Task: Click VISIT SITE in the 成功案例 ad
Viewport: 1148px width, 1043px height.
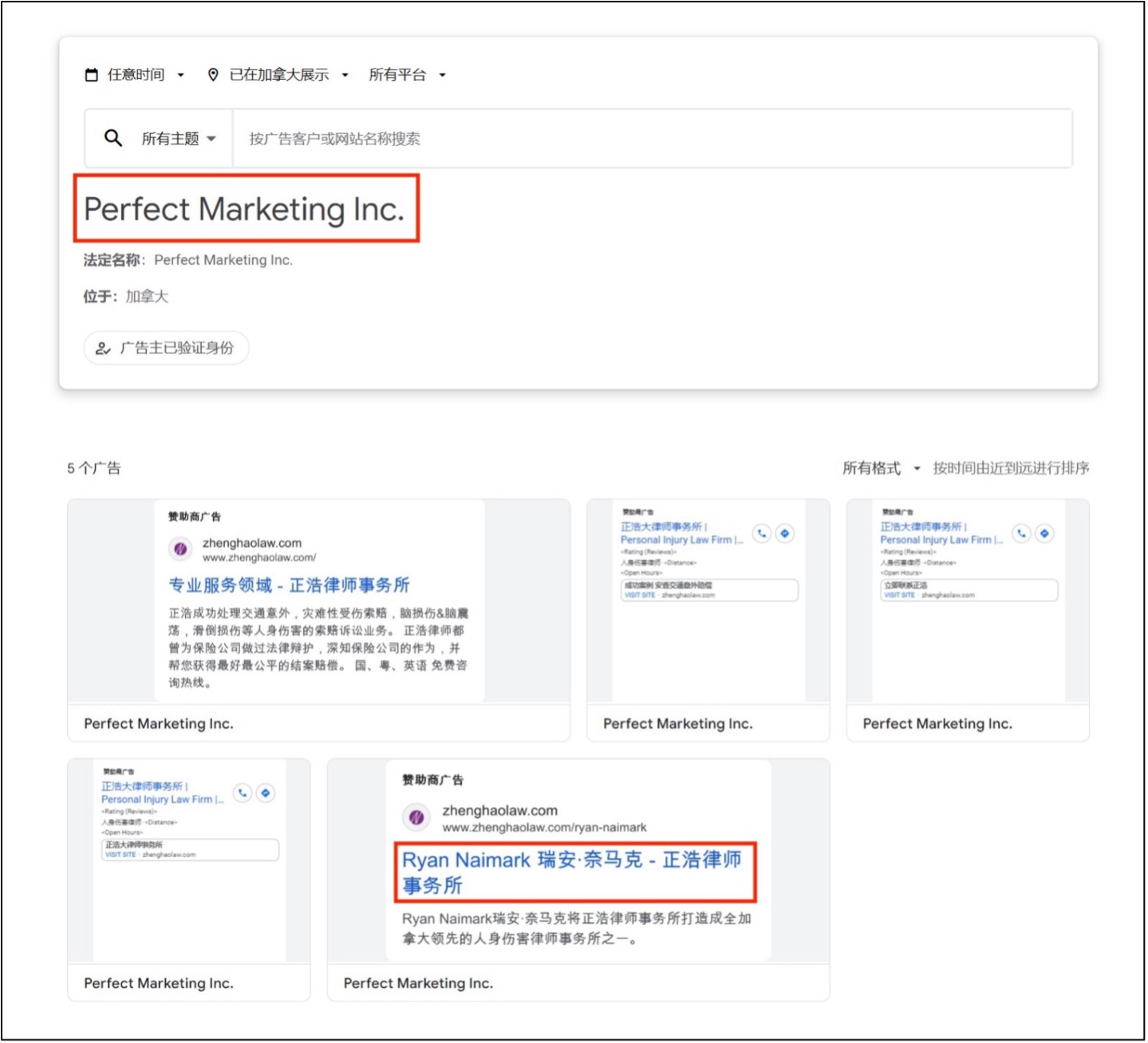Action: click(639, 595)
